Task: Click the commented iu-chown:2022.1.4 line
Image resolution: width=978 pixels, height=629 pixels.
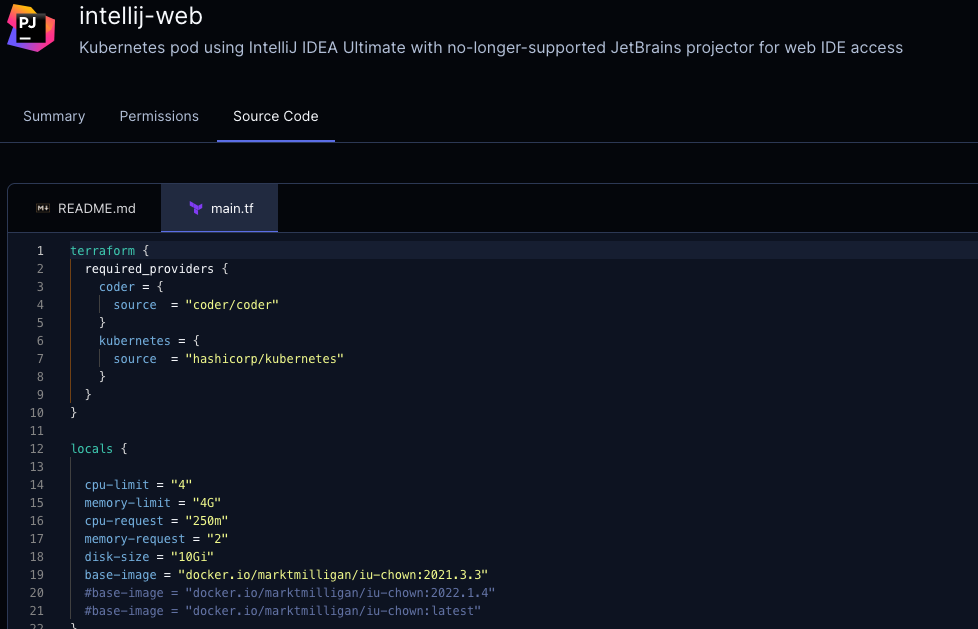Action: pos(290,593)
